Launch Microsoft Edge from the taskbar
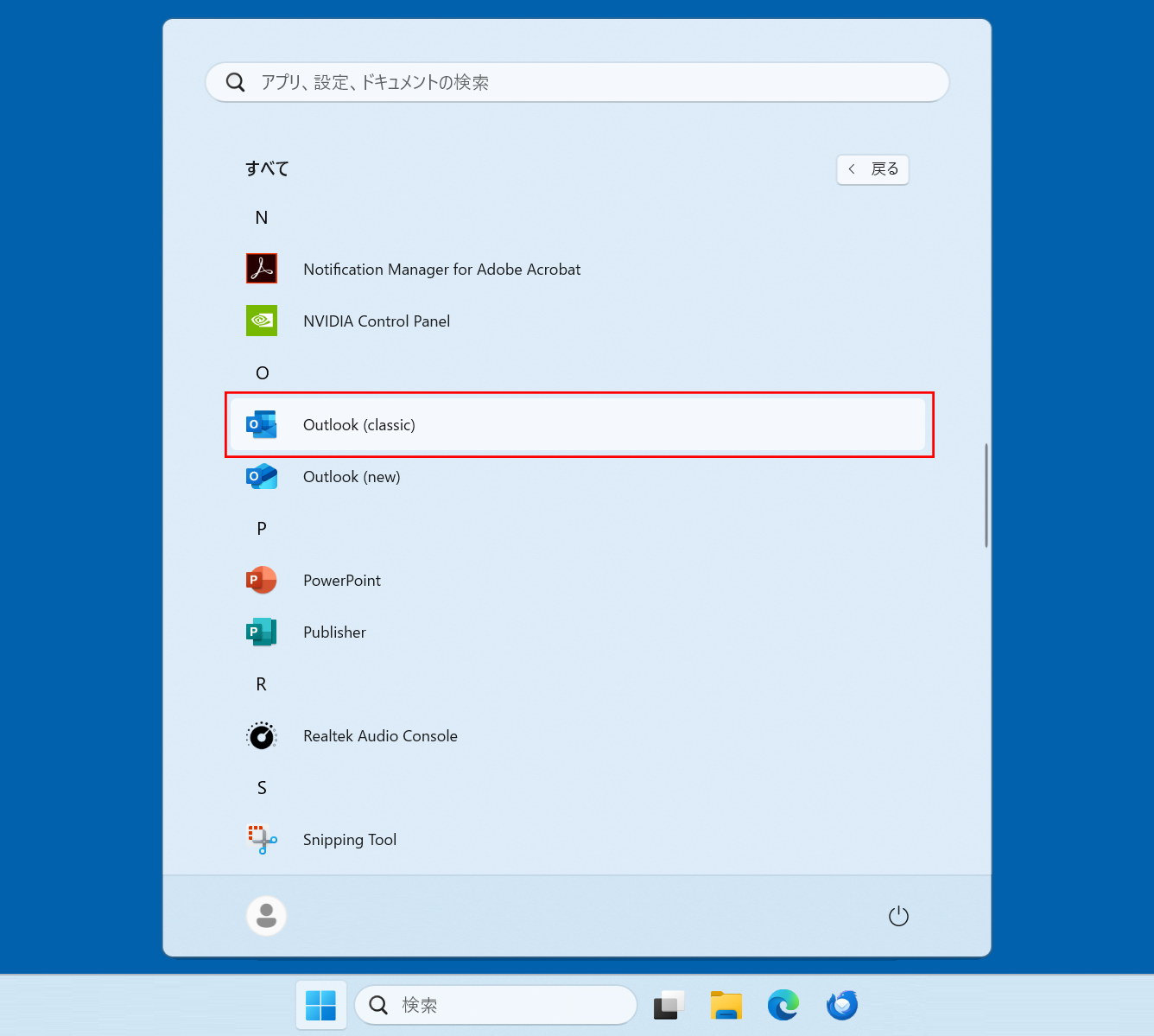Viewport: 1154px width, 1036px height. click(x=783, y=1005)
